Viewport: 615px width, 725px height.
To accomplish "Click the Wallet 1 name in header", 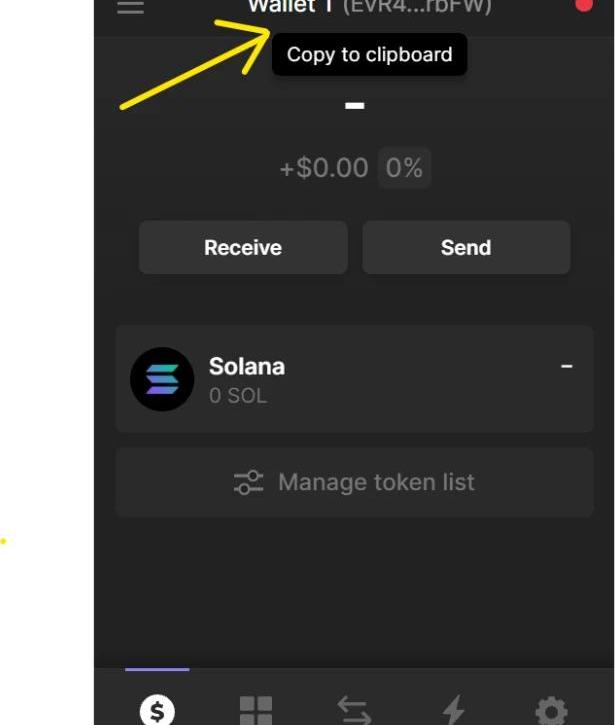I will pos(290,6).
